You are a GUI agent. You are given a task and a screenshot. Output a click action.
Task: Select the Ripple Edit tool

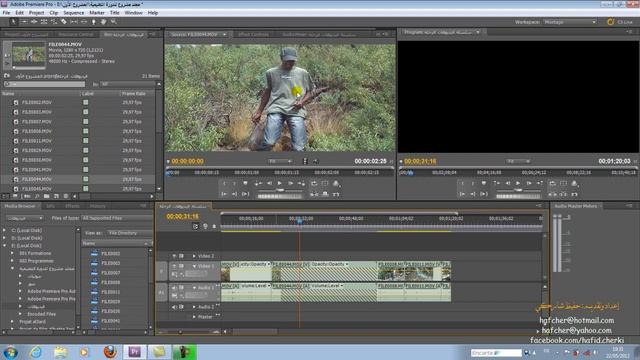34,22
